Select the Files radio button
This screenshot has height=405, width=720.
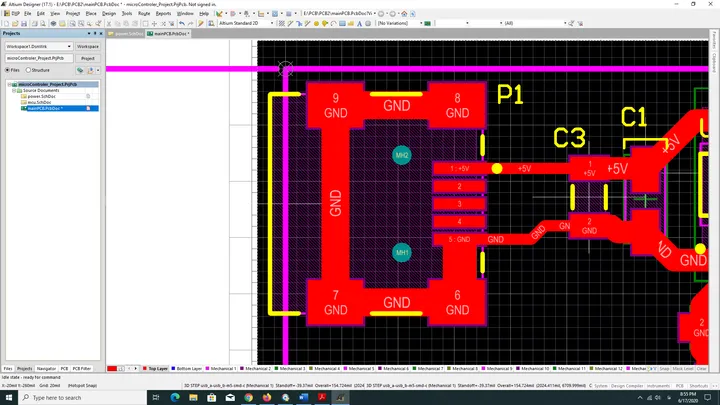point(7,70)
